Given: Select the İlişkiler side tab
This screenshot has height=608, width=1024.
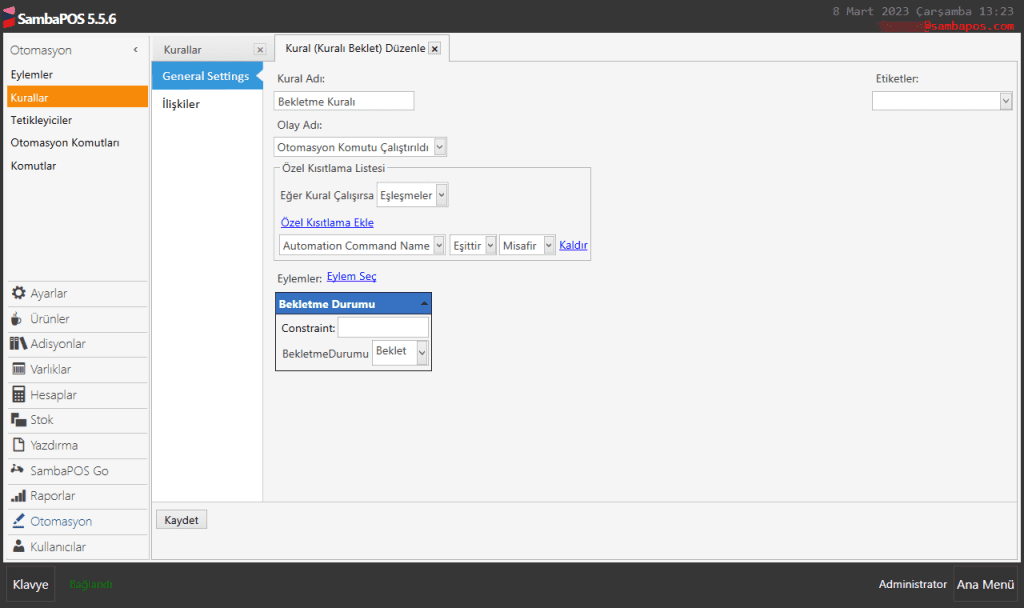Looking at the screenshot, I should [181, 104].
